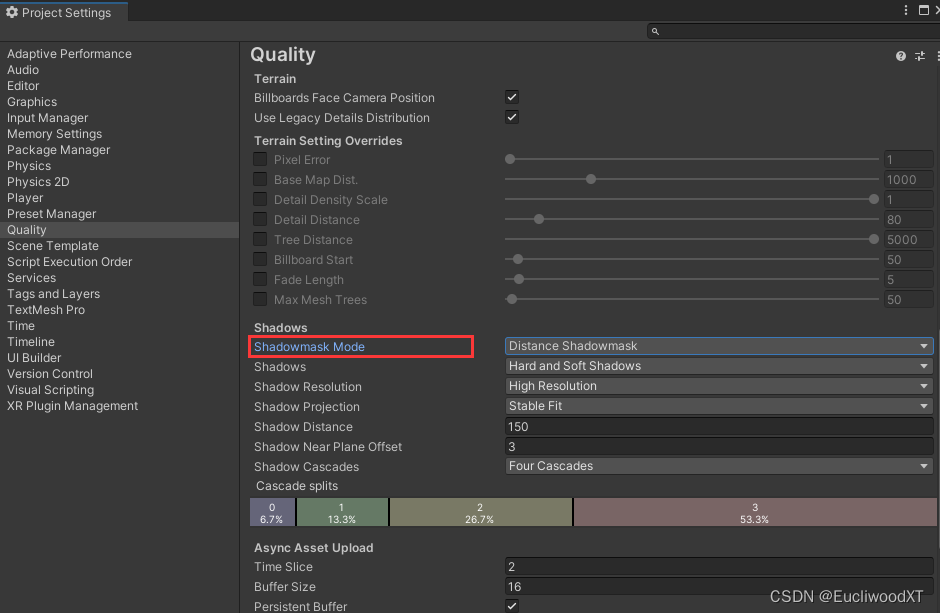Enable the Tree Distance override checkbox
Viewport: 940px width, 613px height.
coord(260,239)
